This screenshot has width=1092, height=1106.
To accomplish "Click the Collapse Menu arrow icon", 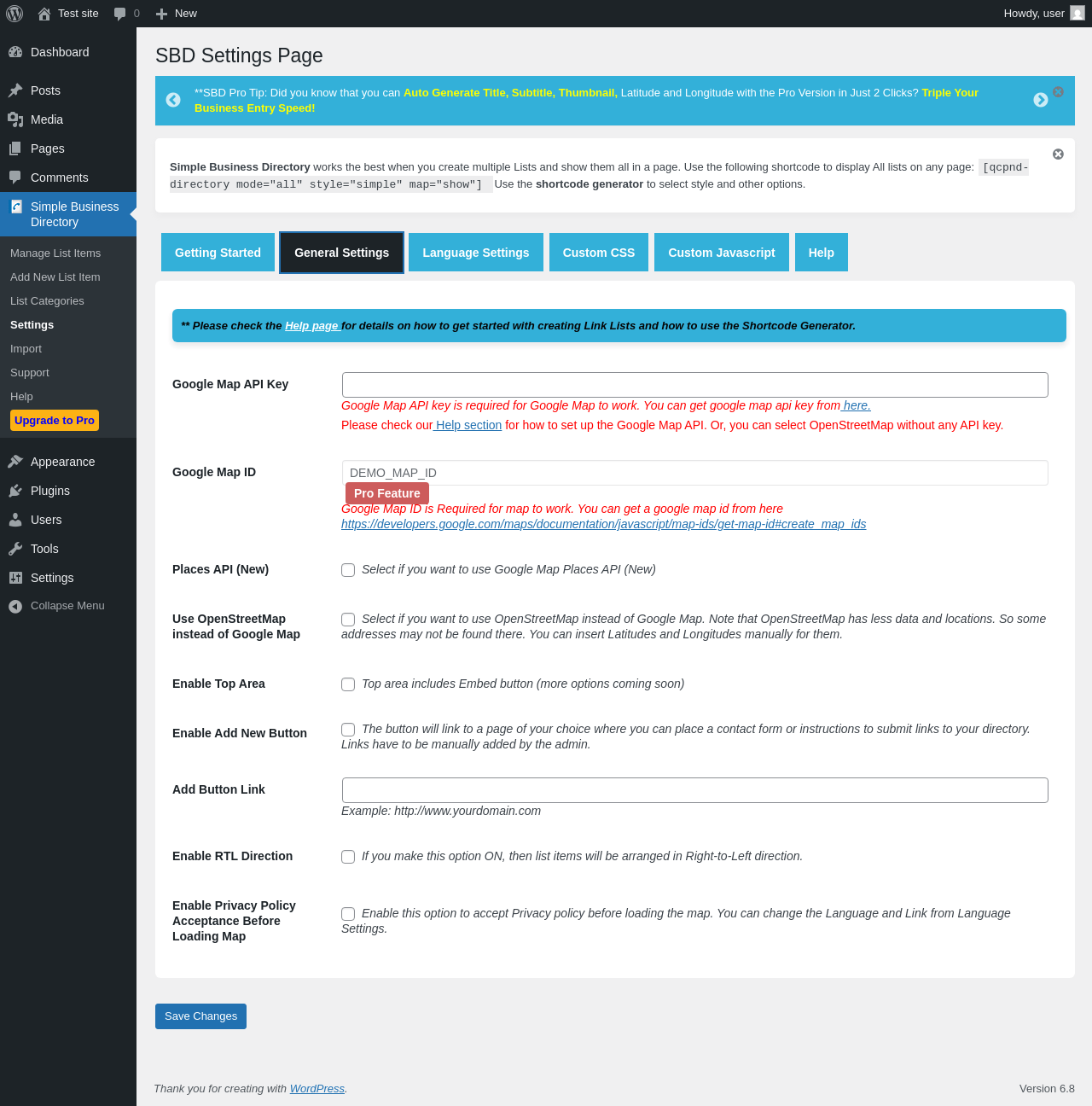I will tap(15, 606).
